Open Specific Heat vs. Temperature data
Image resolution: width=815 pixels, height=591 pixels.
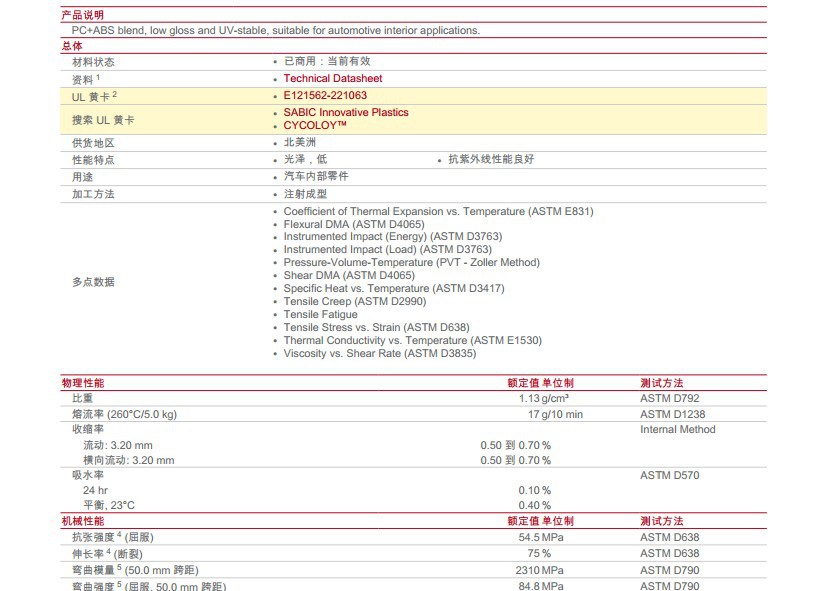tap(393, 288)
